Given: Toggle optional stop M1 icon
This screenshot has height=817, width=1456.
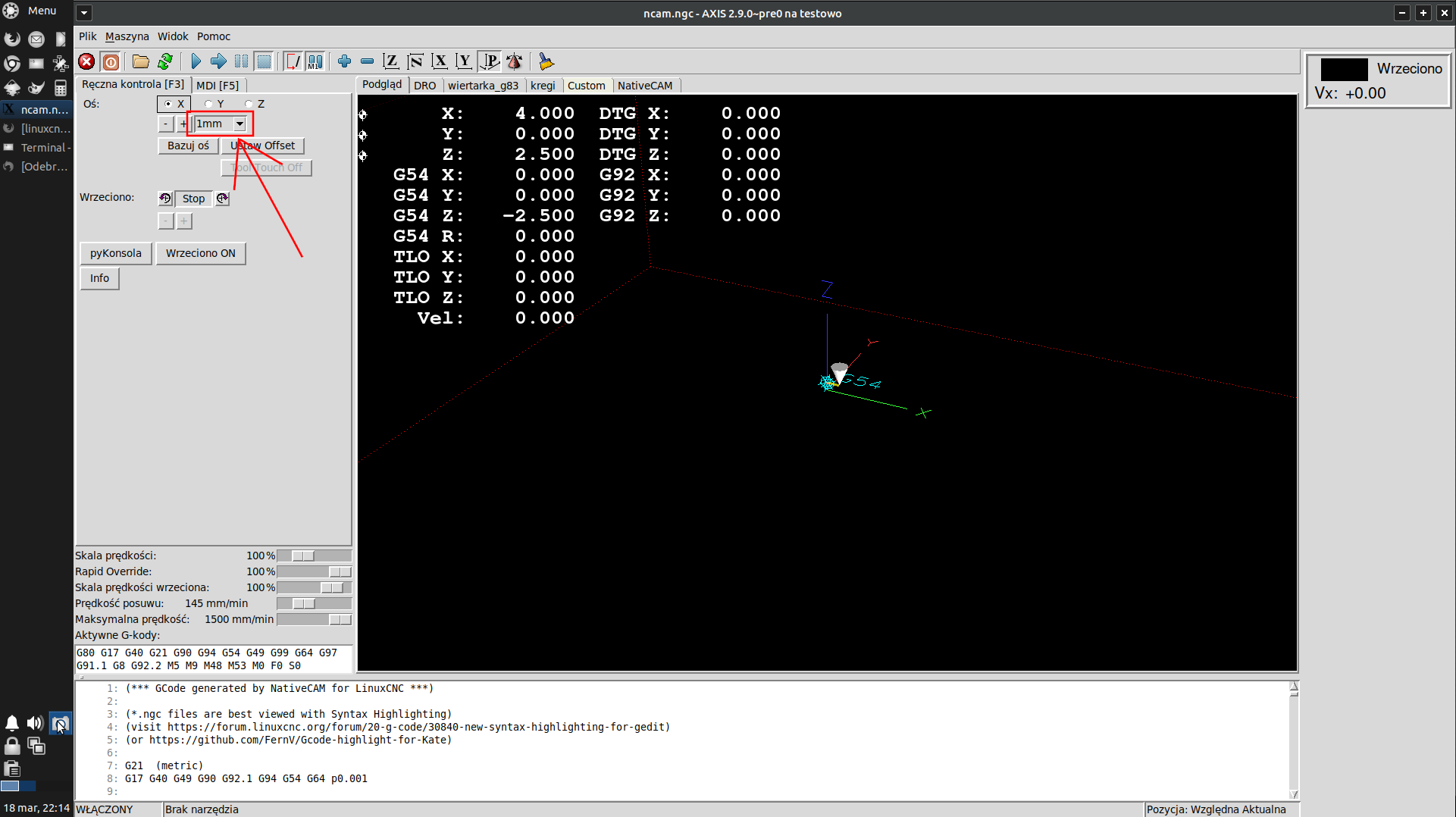Looking at the screenshot, I should click(x=315, y=61).
